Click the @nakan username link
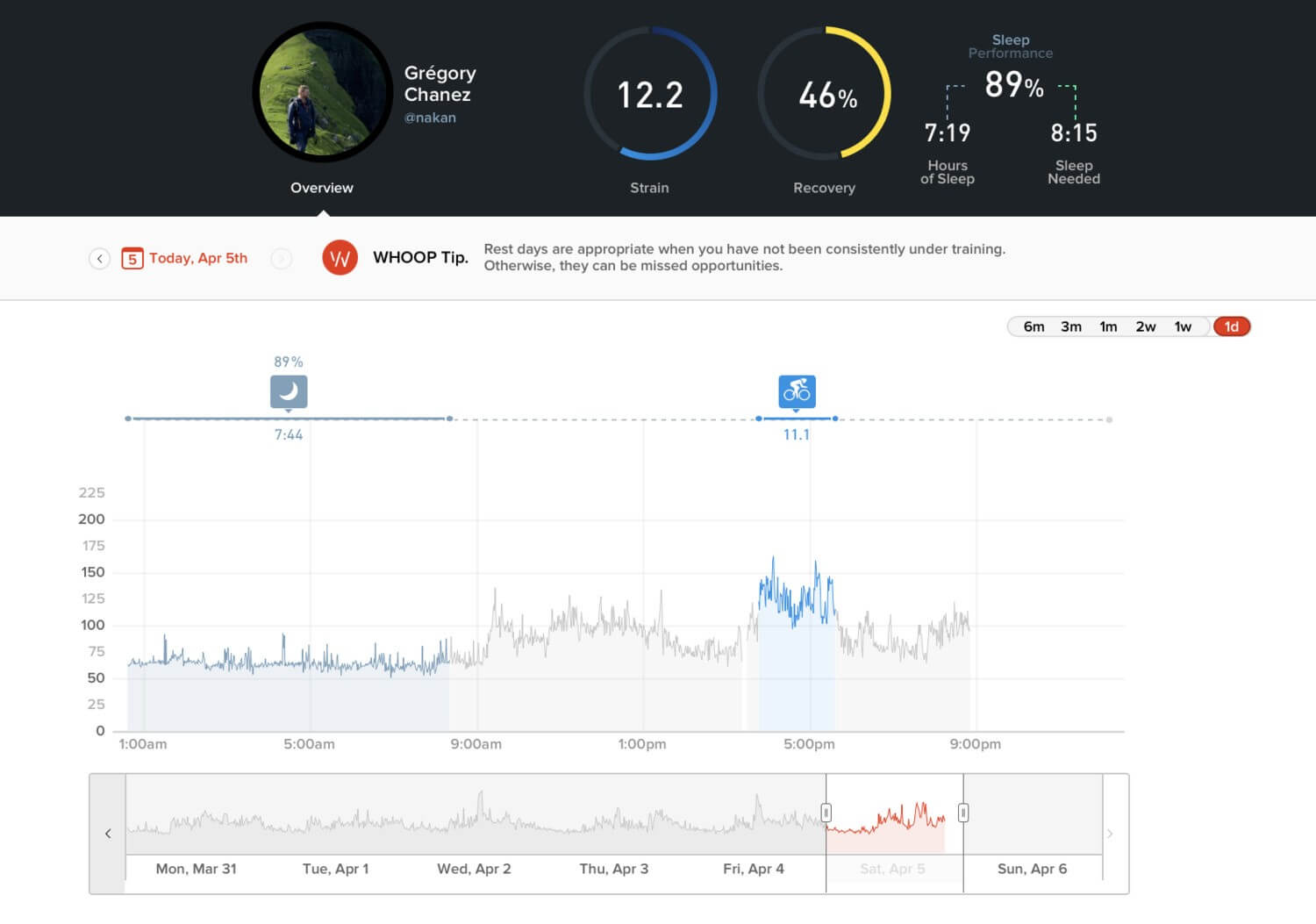 coord(430,118)
